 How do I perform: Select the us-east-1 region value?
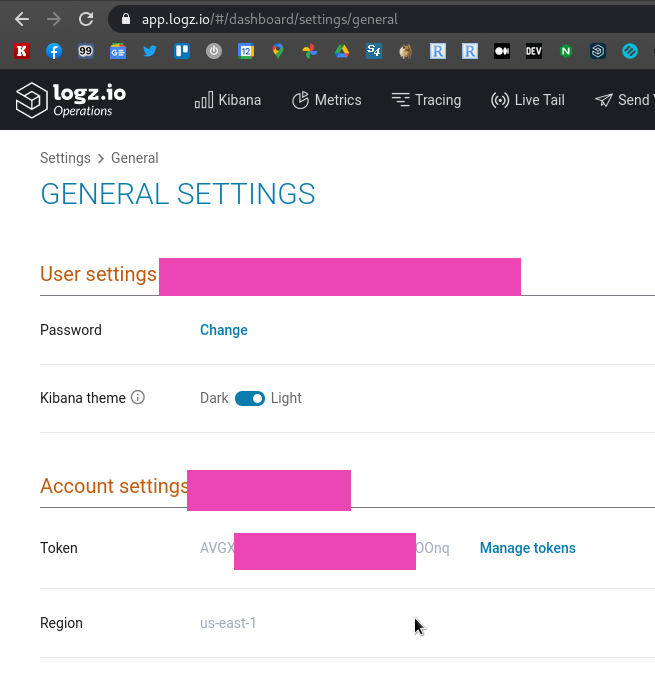click(228, 623)
